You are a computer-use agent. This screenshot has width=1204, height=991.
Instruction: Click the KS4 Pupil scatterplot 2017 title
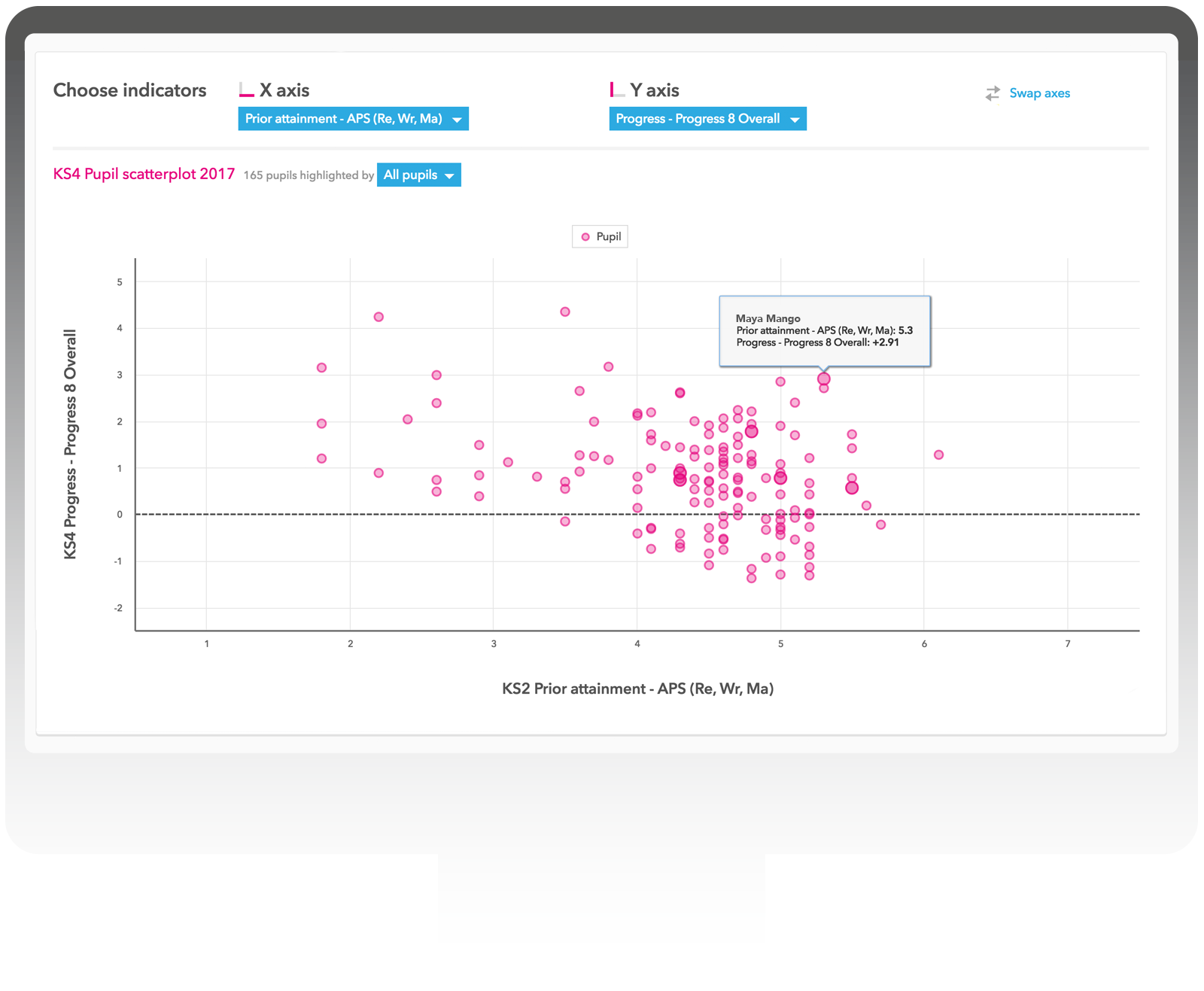[144, 175]
